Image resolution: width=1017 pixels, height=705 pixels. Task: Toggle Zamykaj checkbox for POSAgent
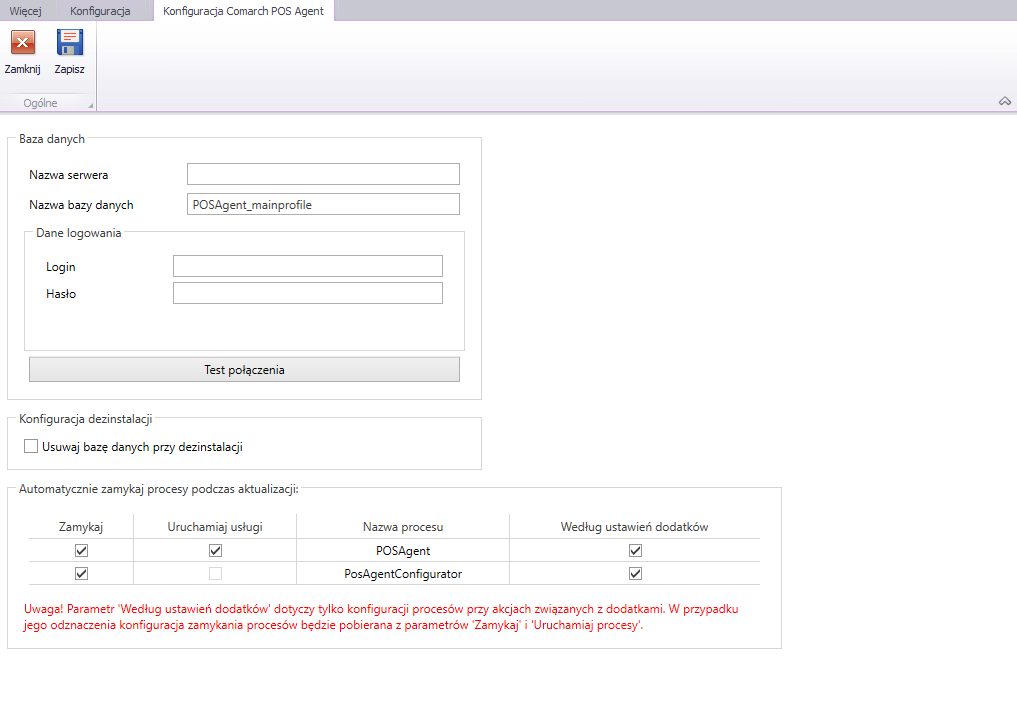pyautogui.click(x=81, y=551)
